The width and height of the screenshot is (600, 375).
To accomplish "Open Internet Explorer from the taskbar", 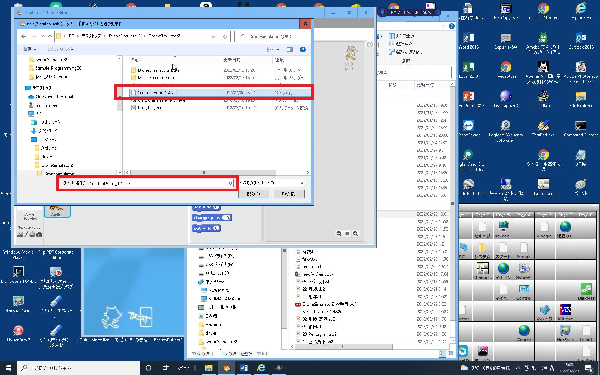I will [x=261, y=368].
